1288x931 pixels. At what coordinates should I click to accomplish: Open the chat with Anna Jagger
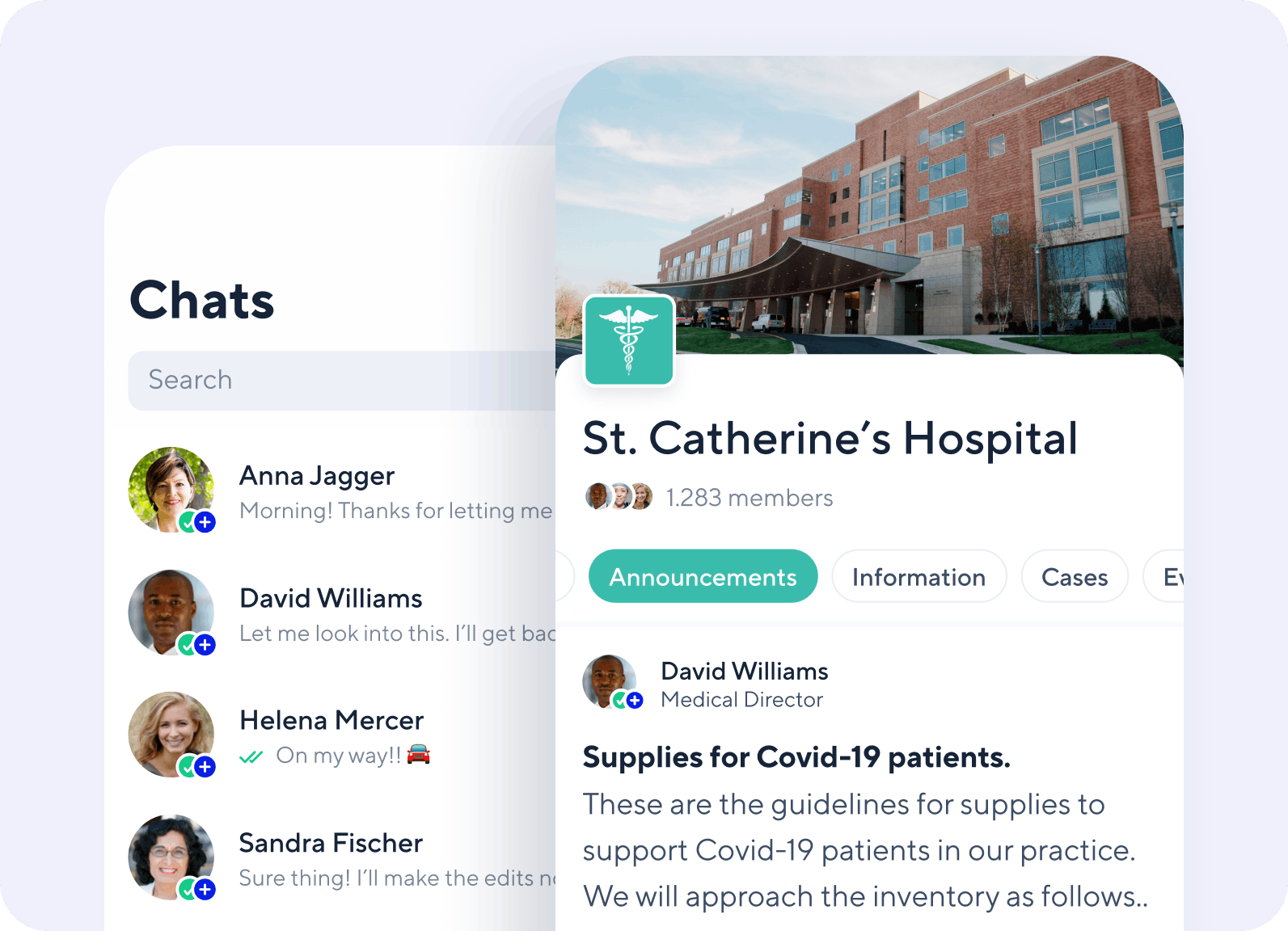pyautogui.click(x=342, y=491)
